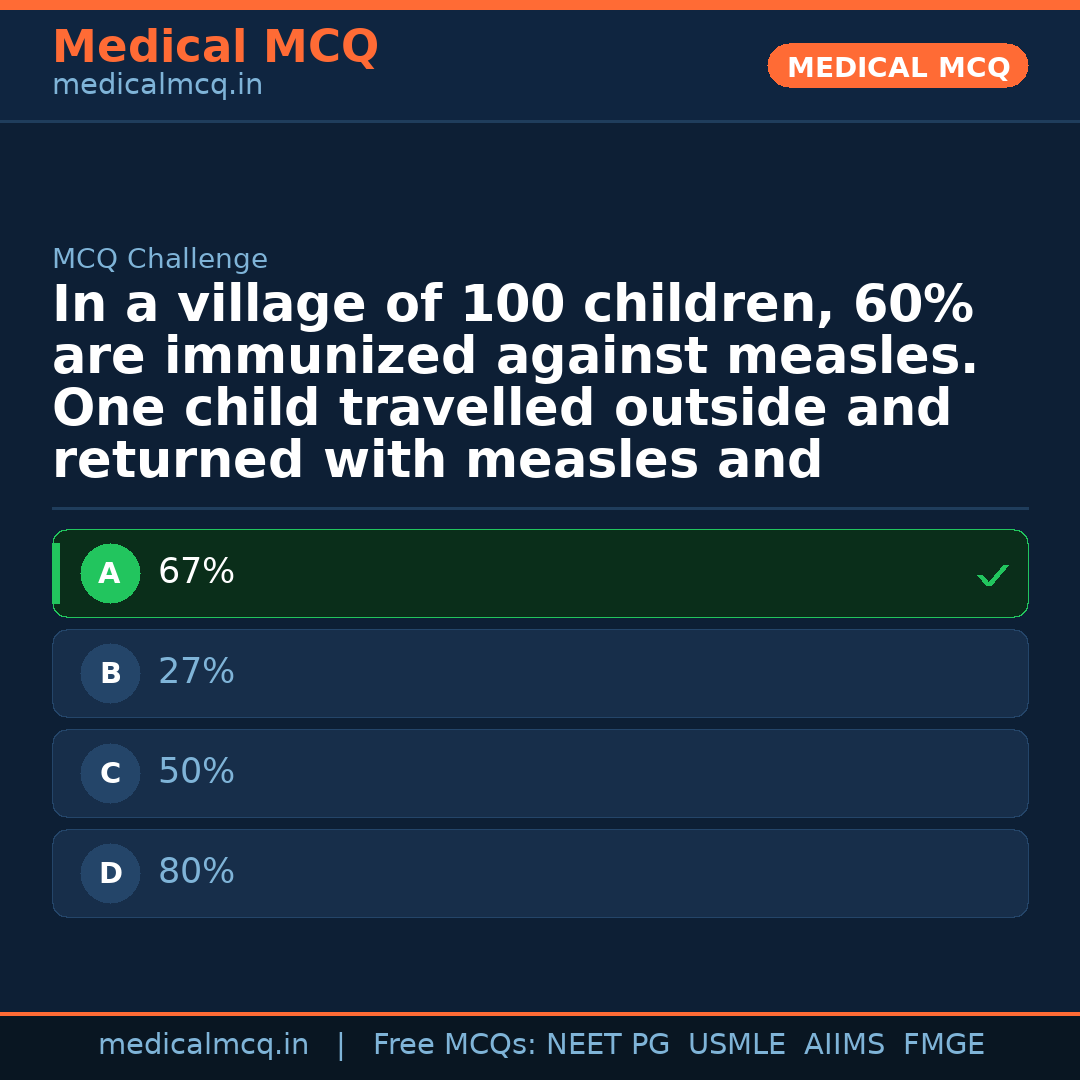Select the 67% answer option
1080x1080 pixels.
tap(540, 573)
